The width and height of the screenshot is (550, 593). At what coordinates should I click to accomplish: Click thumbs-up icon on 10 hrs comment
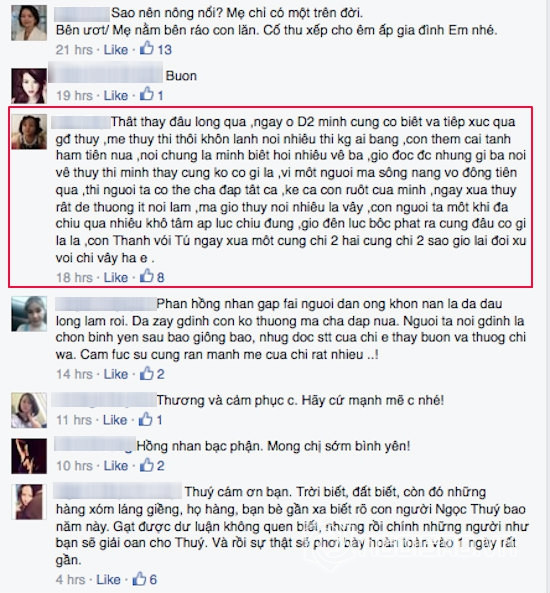(x=147, y=465)
